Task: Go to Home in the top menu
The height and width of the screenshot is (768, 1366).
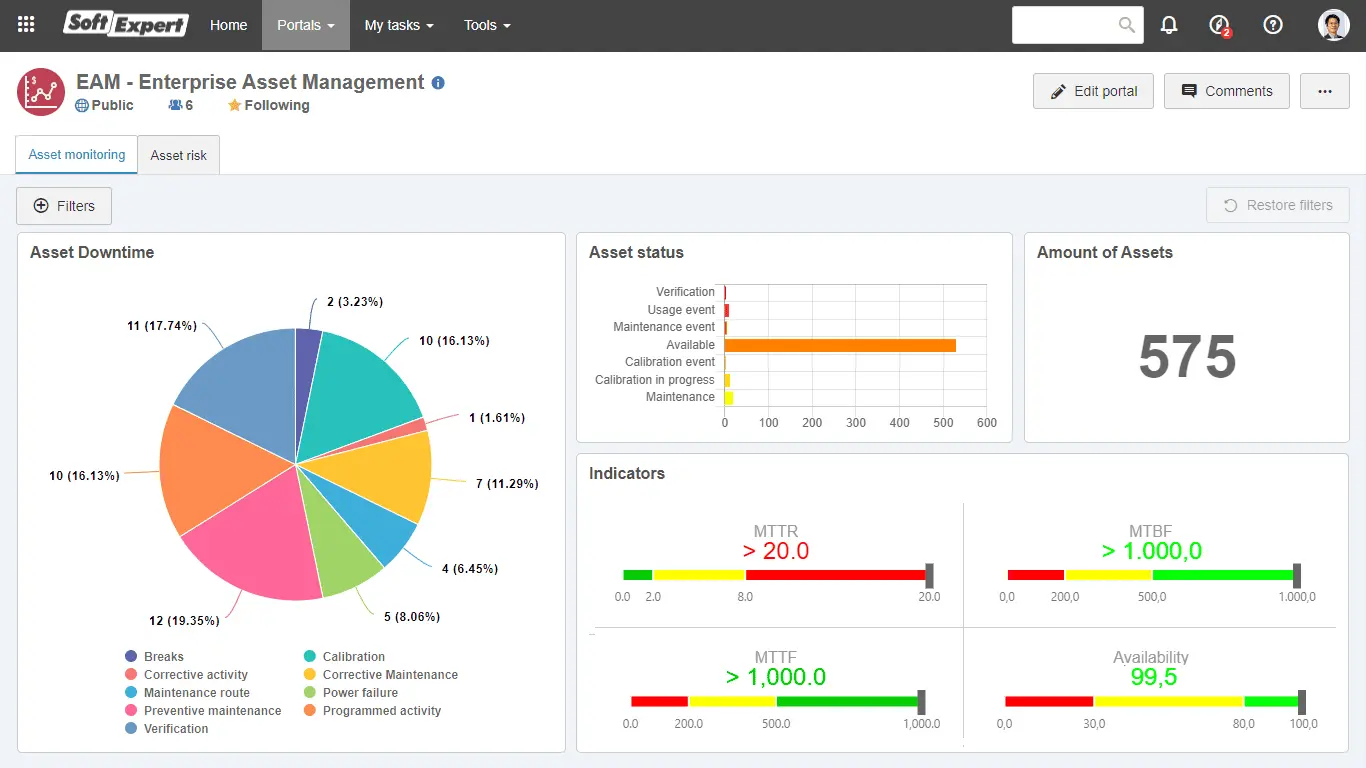Action: coord(228,25)
